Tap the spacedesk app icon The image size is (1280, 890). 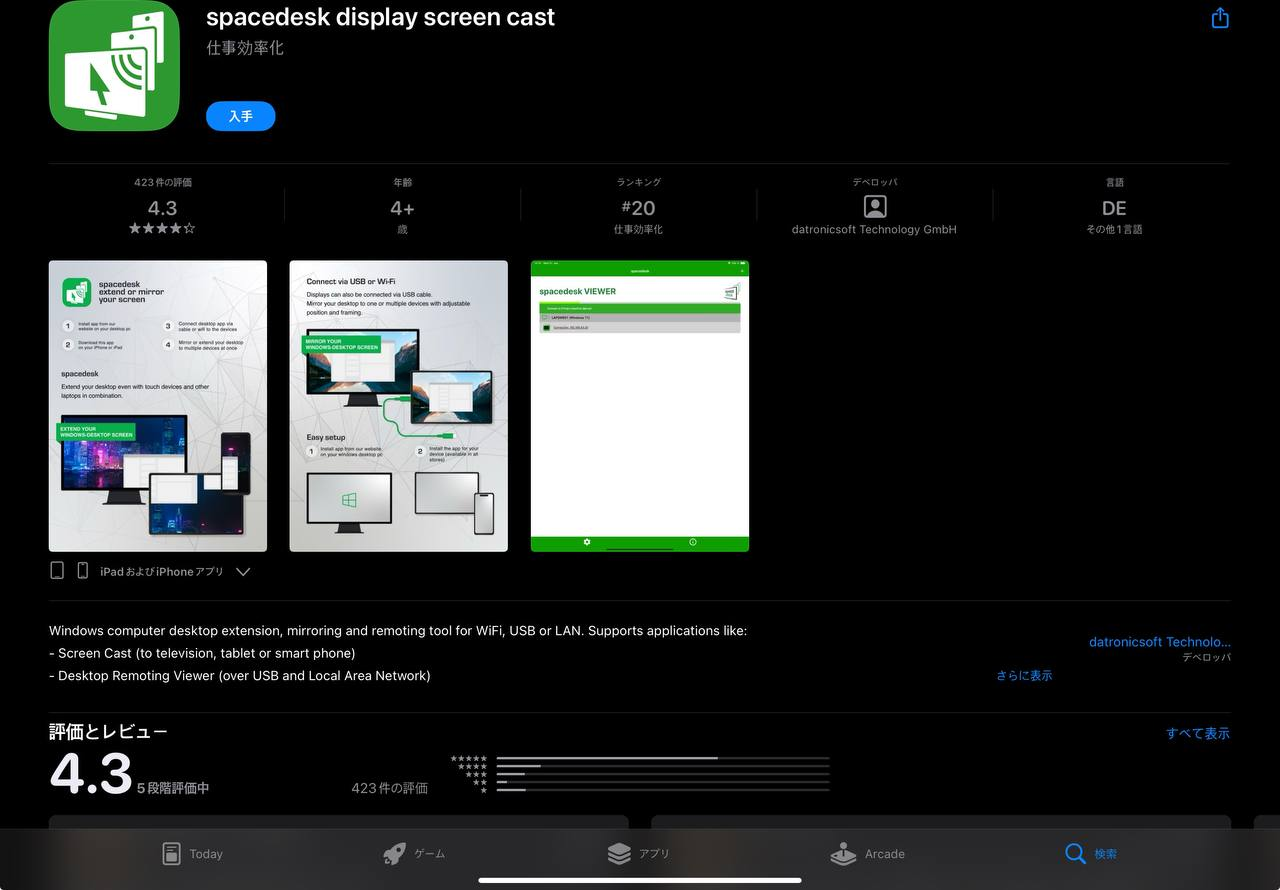(114, 65)
